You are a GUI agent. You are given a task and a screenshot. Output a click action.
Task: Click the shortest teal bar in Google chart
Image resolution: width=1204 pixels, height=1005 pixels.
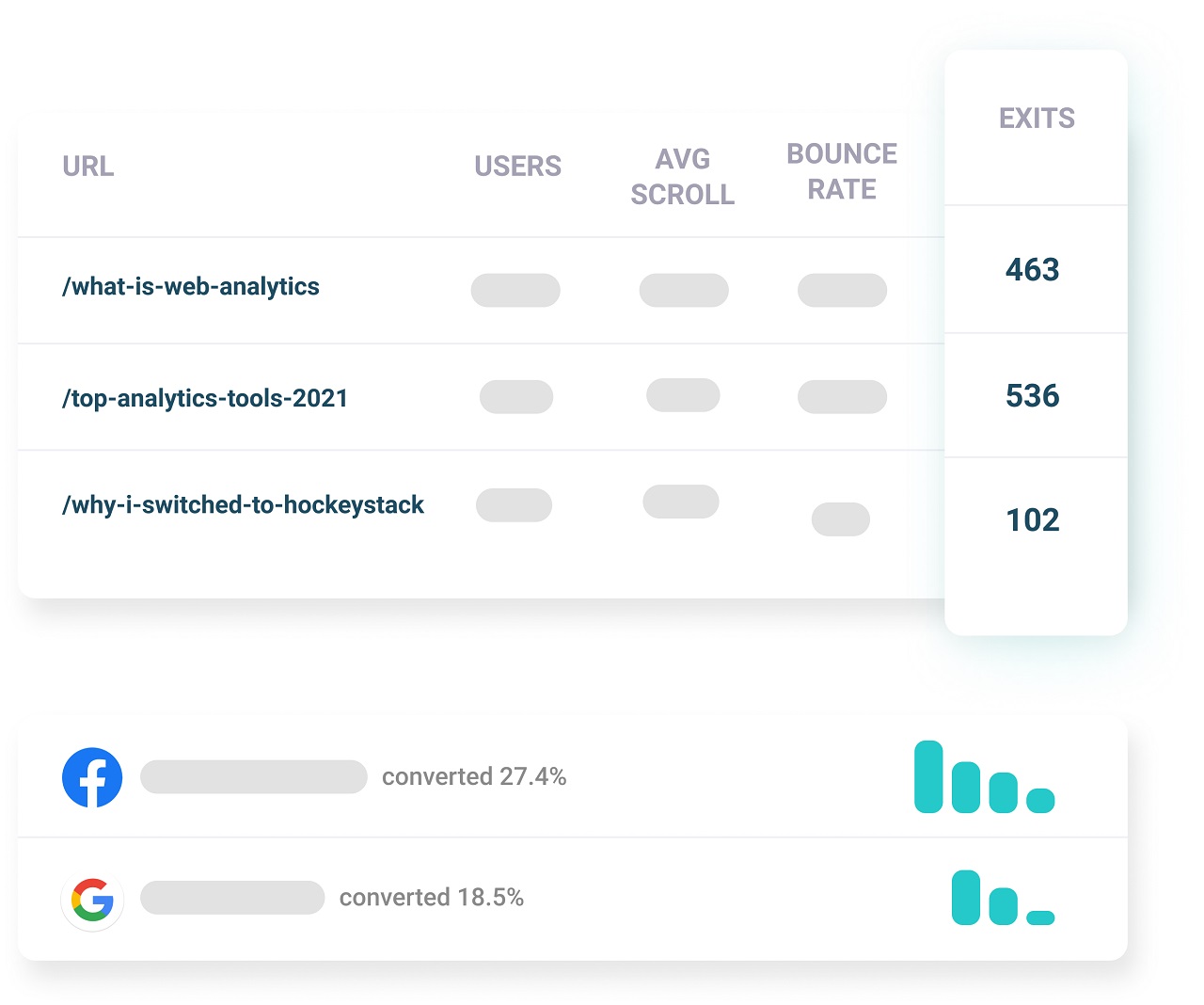tap(1040, 917)
